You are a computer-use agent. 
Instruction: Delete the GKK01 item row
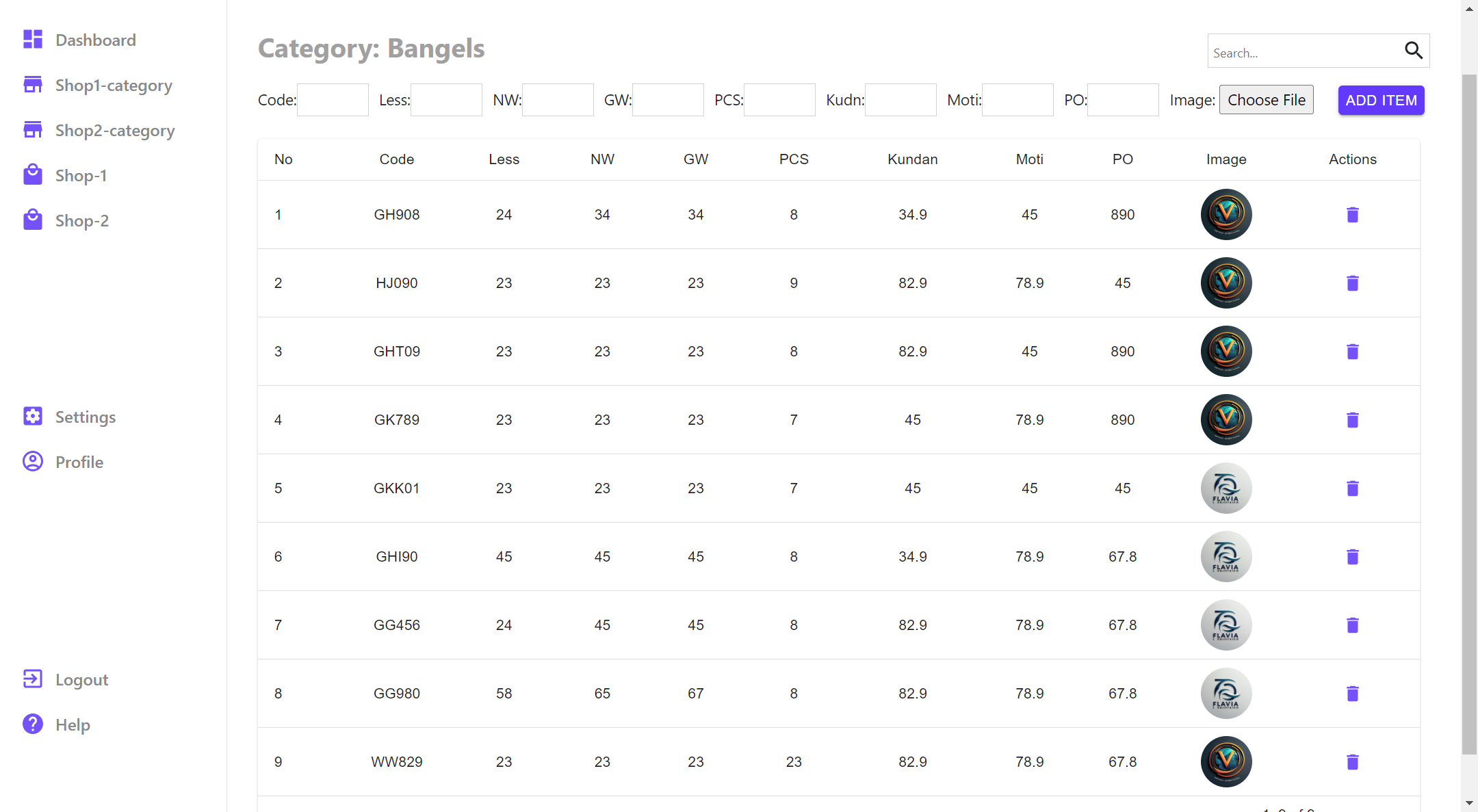(x=1352, y=488)
